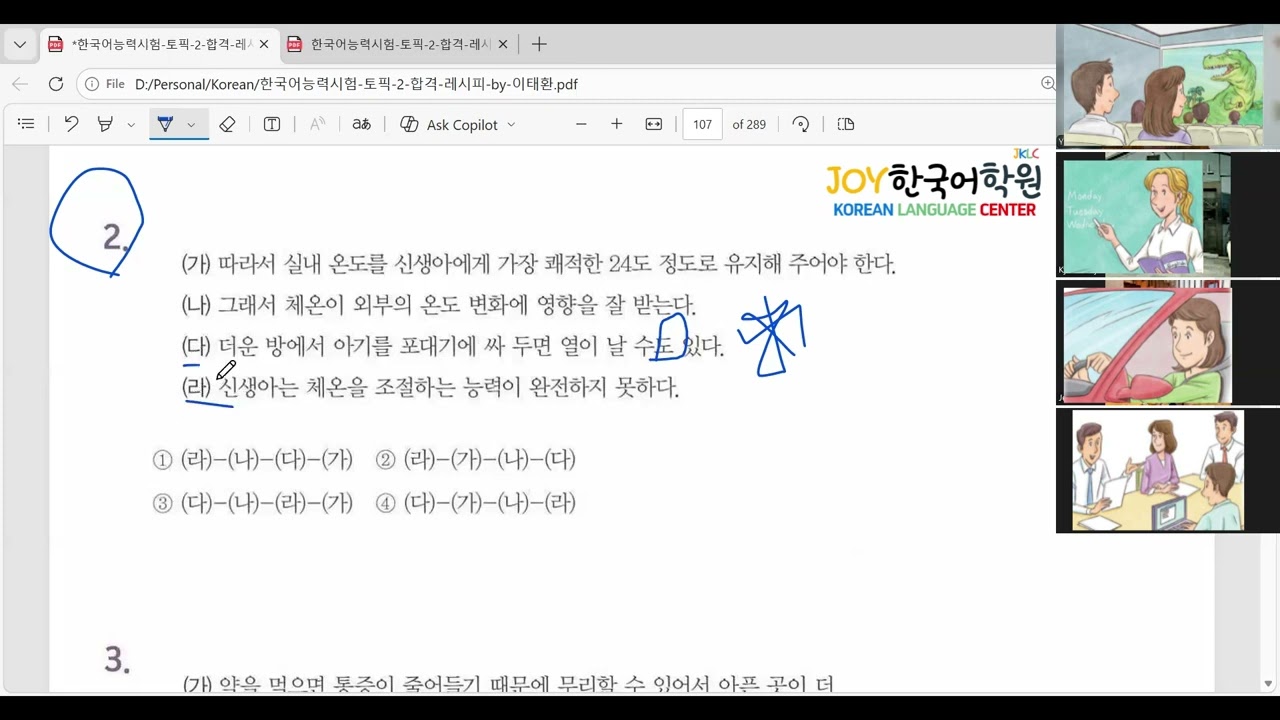This screenshot has width=1280, height=720.
Task: Expand the Draw pen options dropdown
Action: tap(191, 125)
